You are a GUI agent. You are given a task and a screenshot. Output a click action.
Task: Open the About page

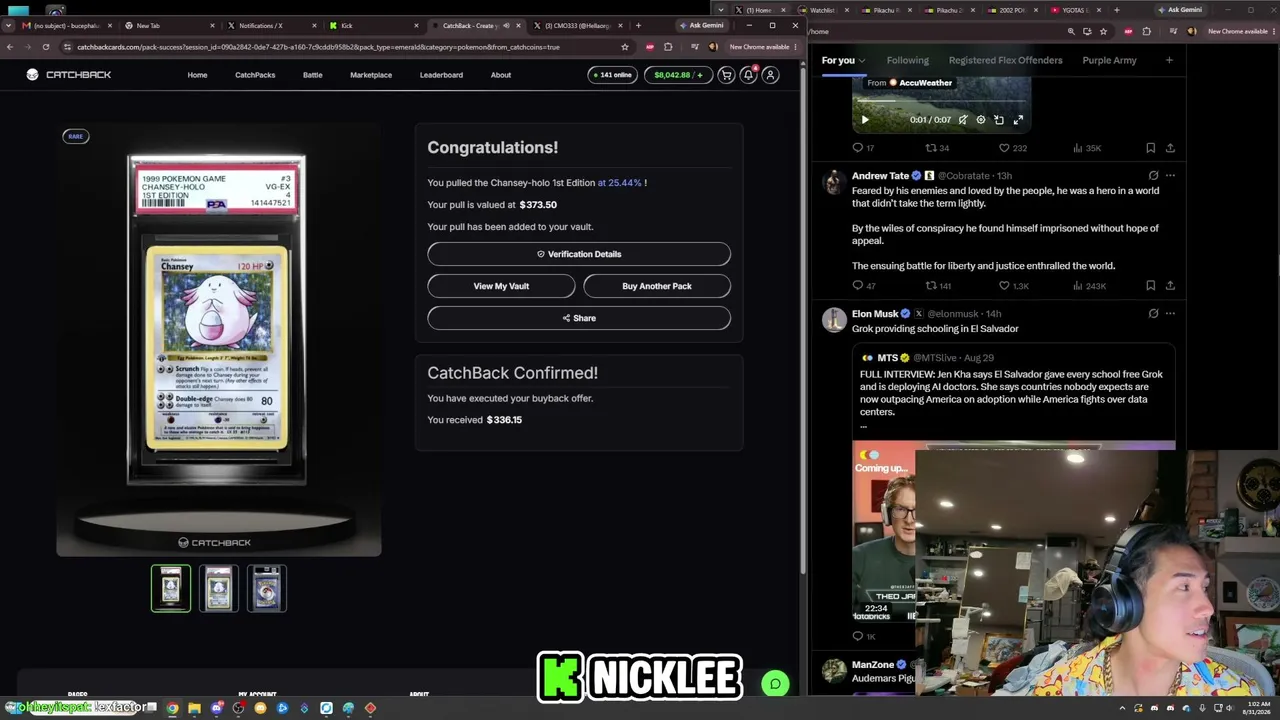click(x=501, y=75)
